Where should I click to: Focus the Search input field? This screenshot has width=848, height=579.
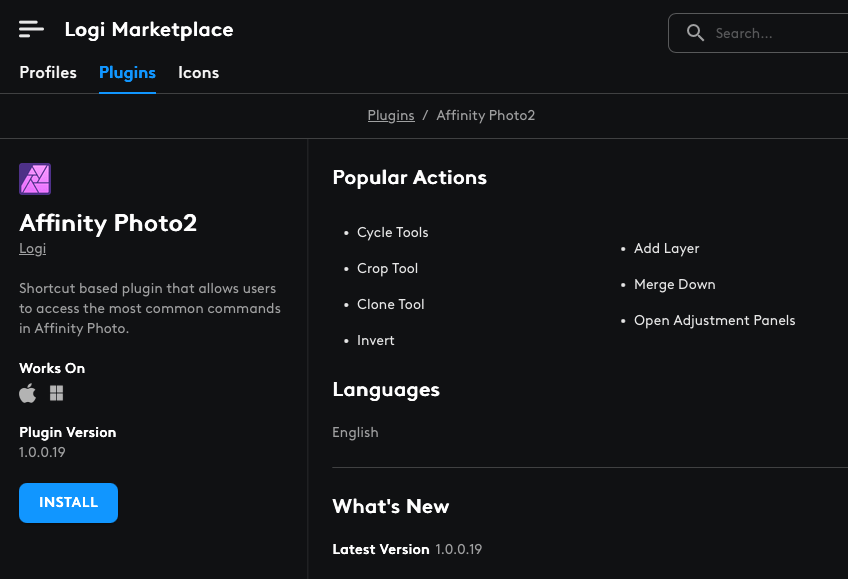click(758, 33)
